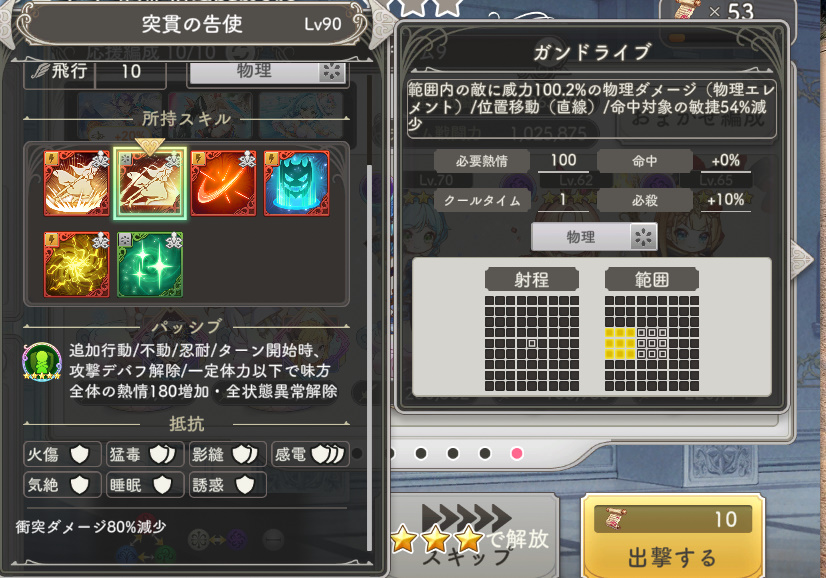The height and width of the screenshot is (578, 826).
Task: Click the right arrow on panel edge
Action: (x=802, y=258)
